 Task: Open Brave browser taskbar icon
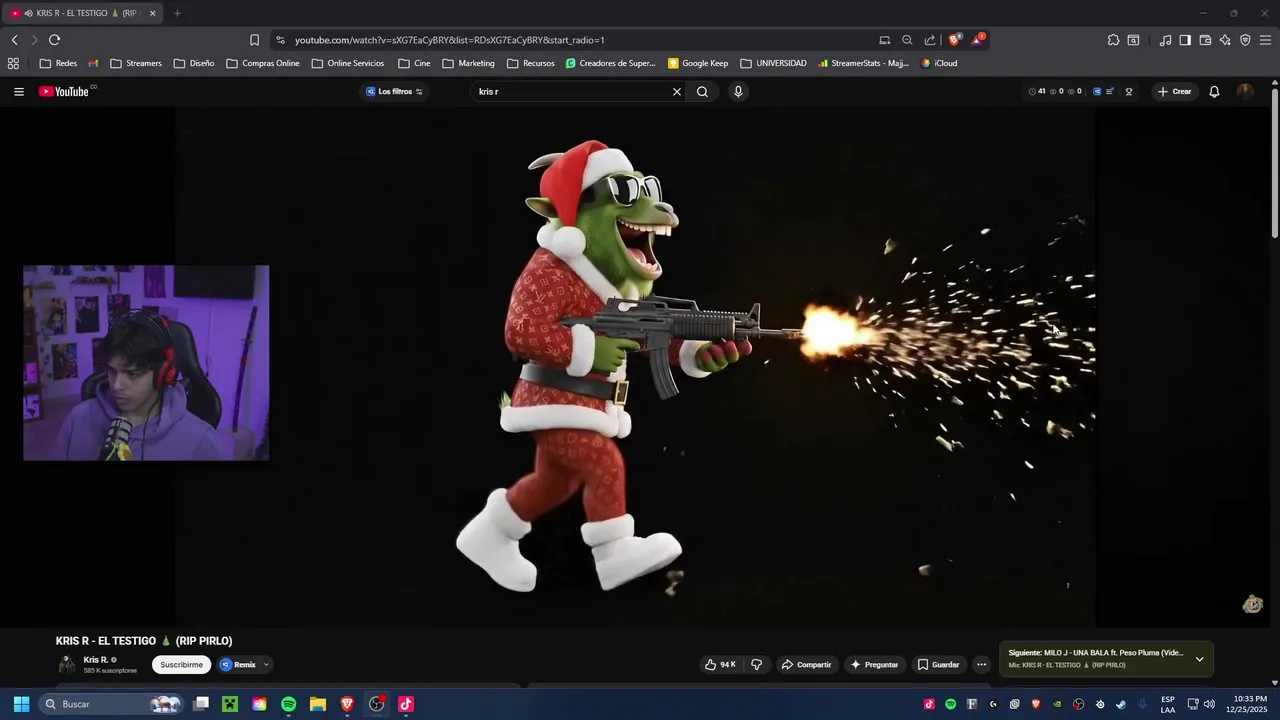click(347, 704)
